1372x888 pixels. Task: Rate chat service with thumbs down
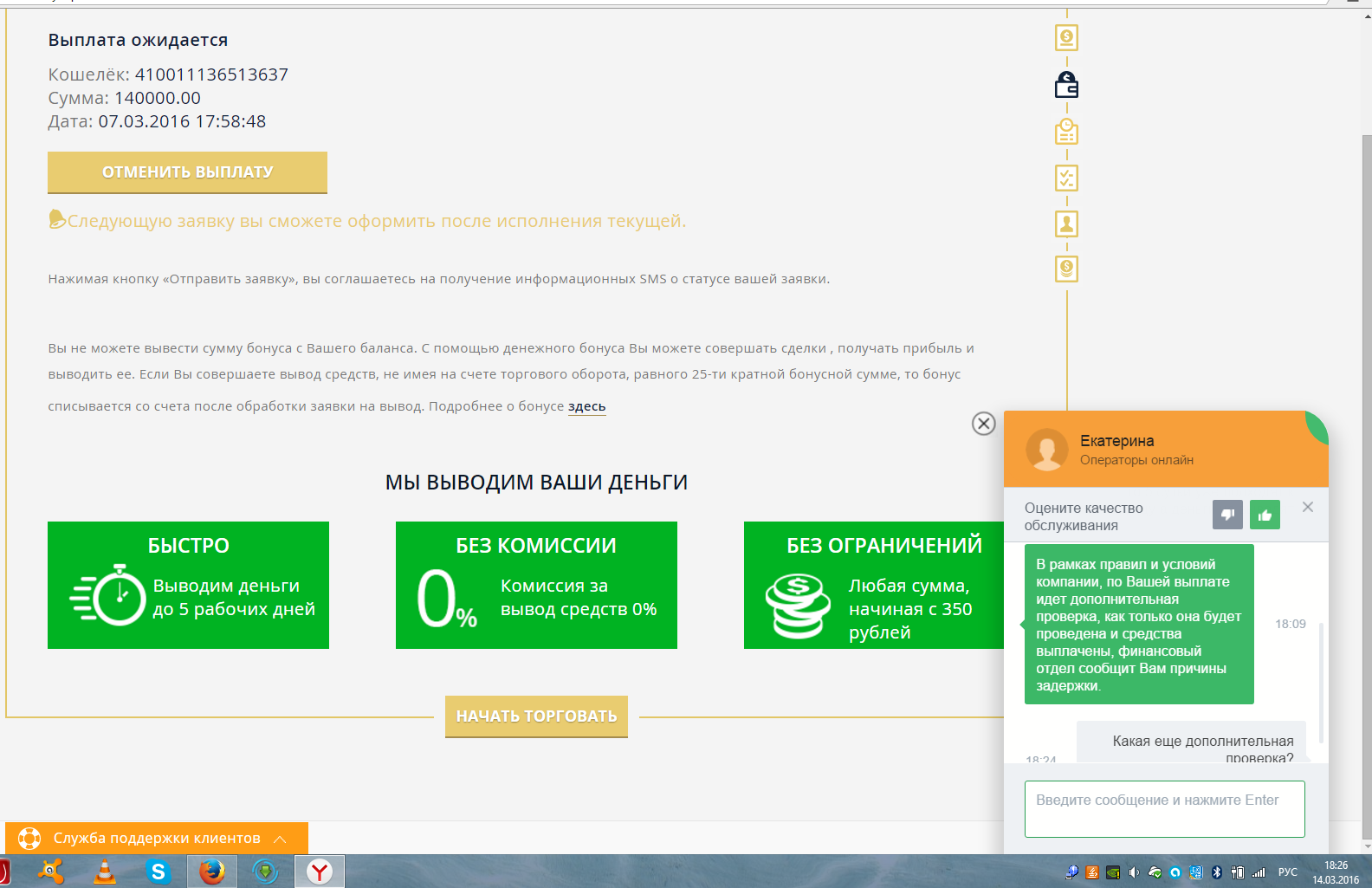tap(1227, 515)
